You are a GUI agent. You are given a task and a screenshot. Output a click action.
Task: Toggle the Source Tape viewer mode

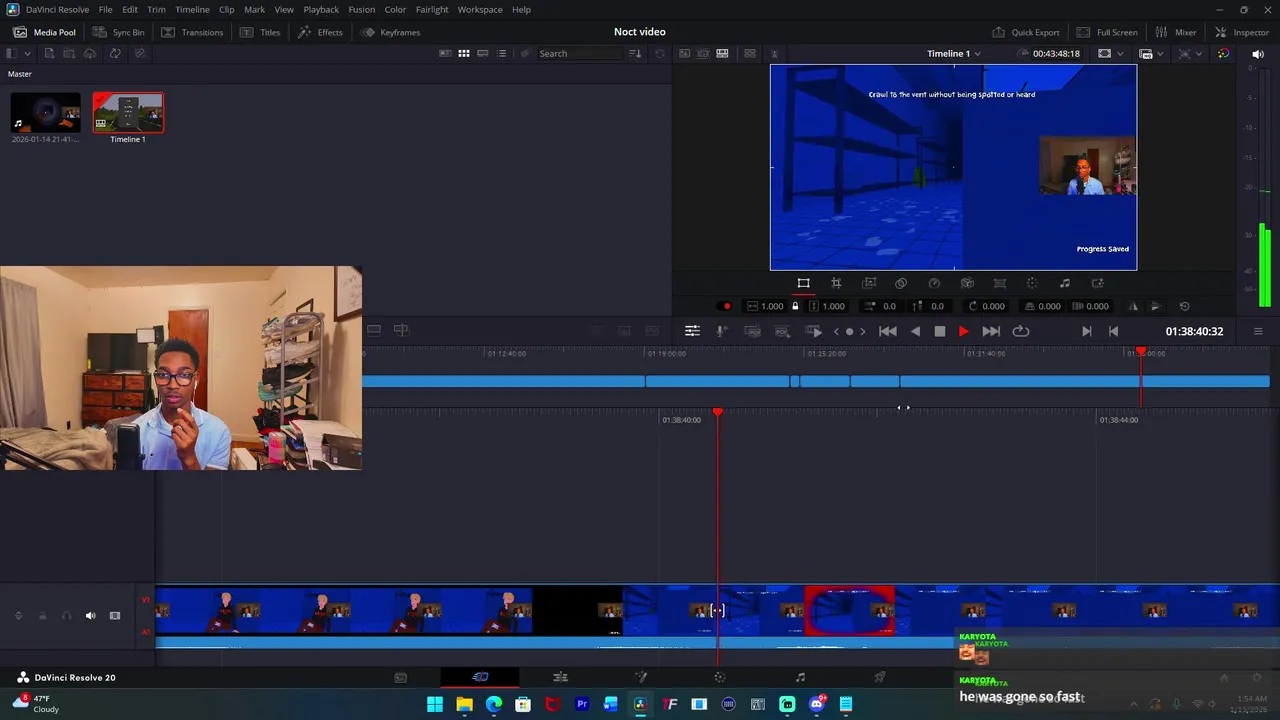(703, 53)
